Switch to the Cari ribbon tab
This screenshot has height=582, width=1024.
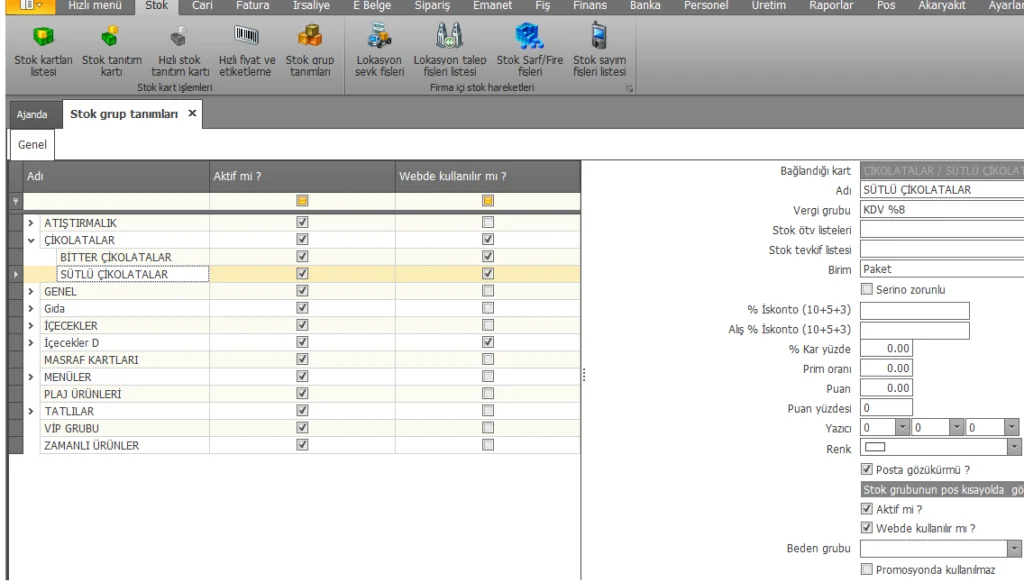coord(202,6)
